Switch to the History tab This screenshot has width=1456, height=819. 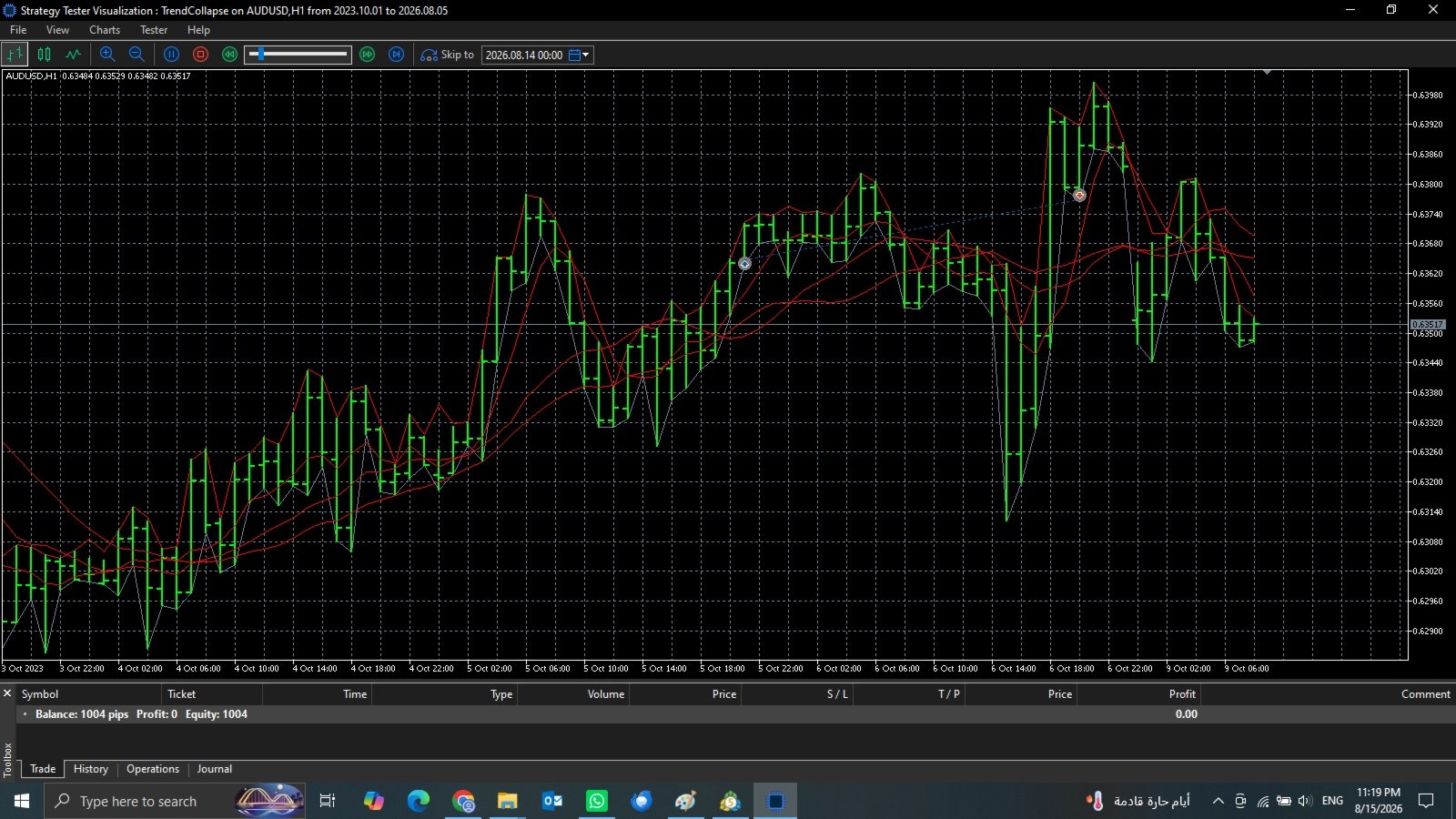tap(91, 769)
